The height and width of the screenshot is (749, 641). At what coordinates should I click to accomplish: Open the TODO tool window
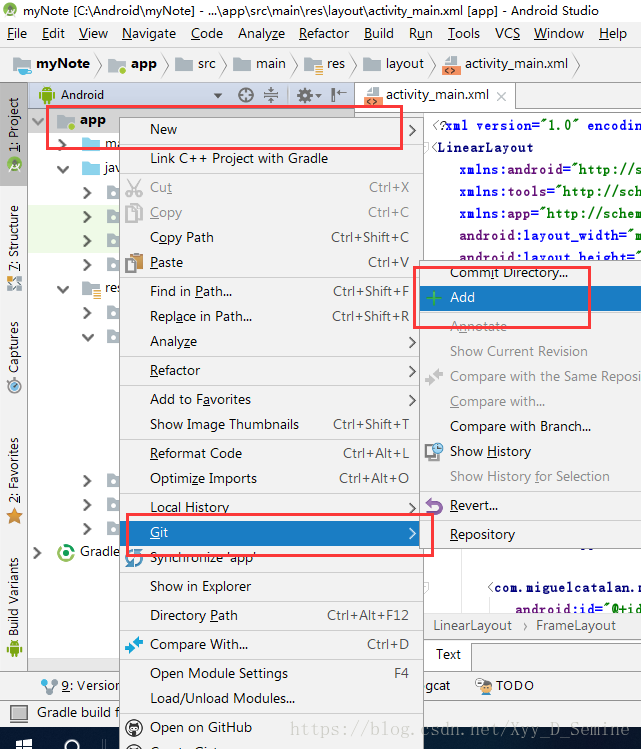(x=504, y=686)
